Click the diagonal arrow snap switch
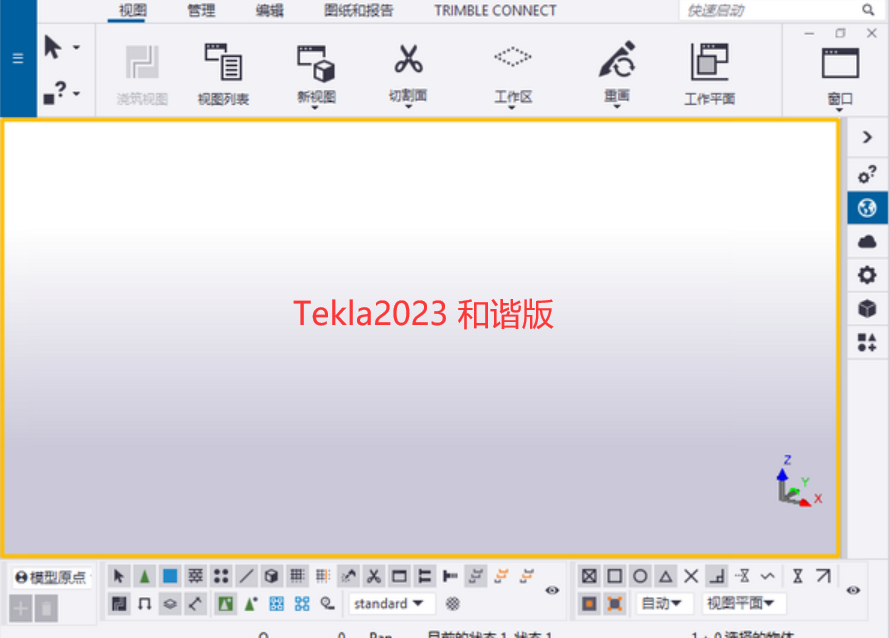 click(823, 576)
